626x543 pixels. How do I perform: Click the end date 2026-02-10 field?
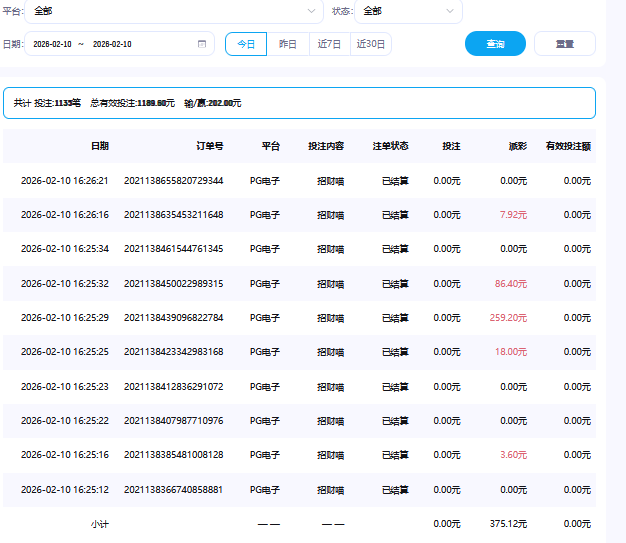112,44
